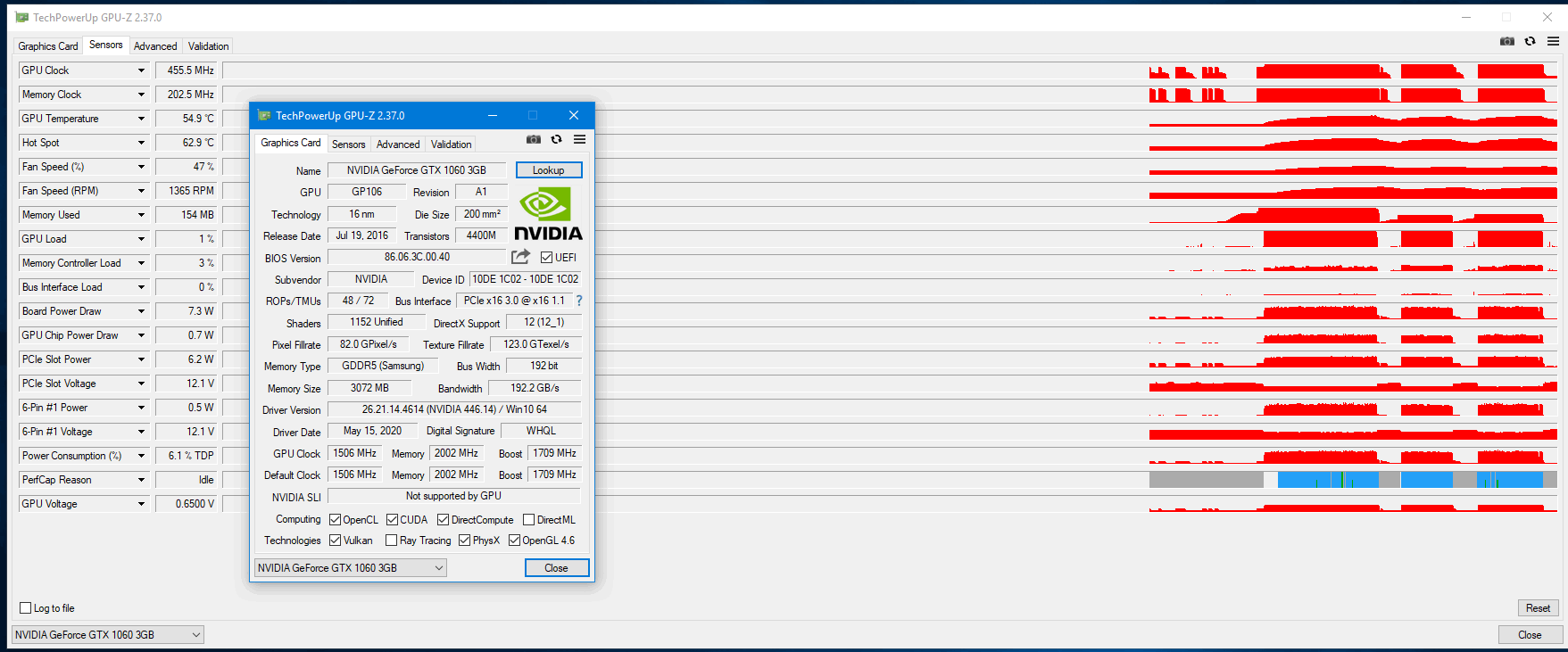
Task: Click the GPU Load history graph
Action: click(891, 239)
